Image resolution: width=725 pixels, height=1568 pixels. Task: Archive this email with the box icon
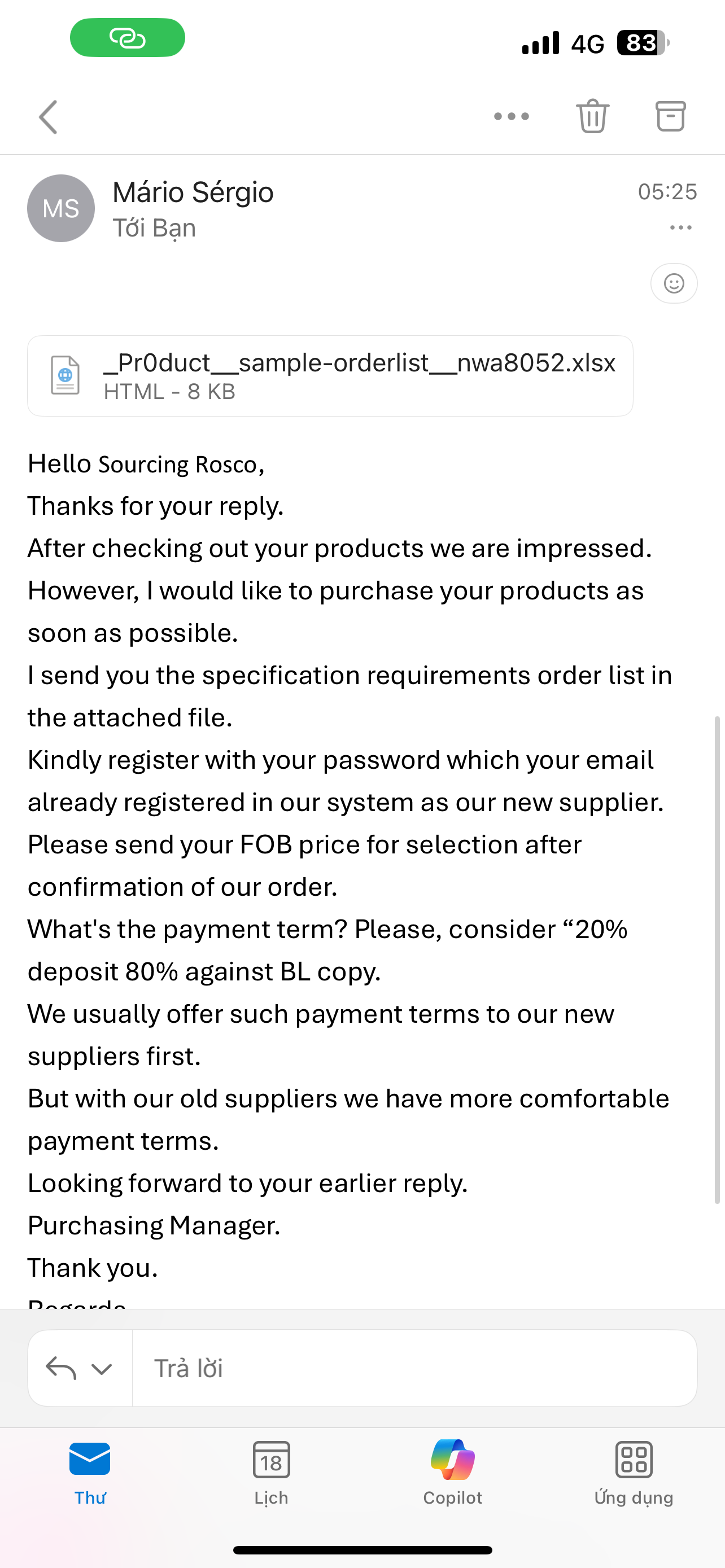(x=670, y=116)
